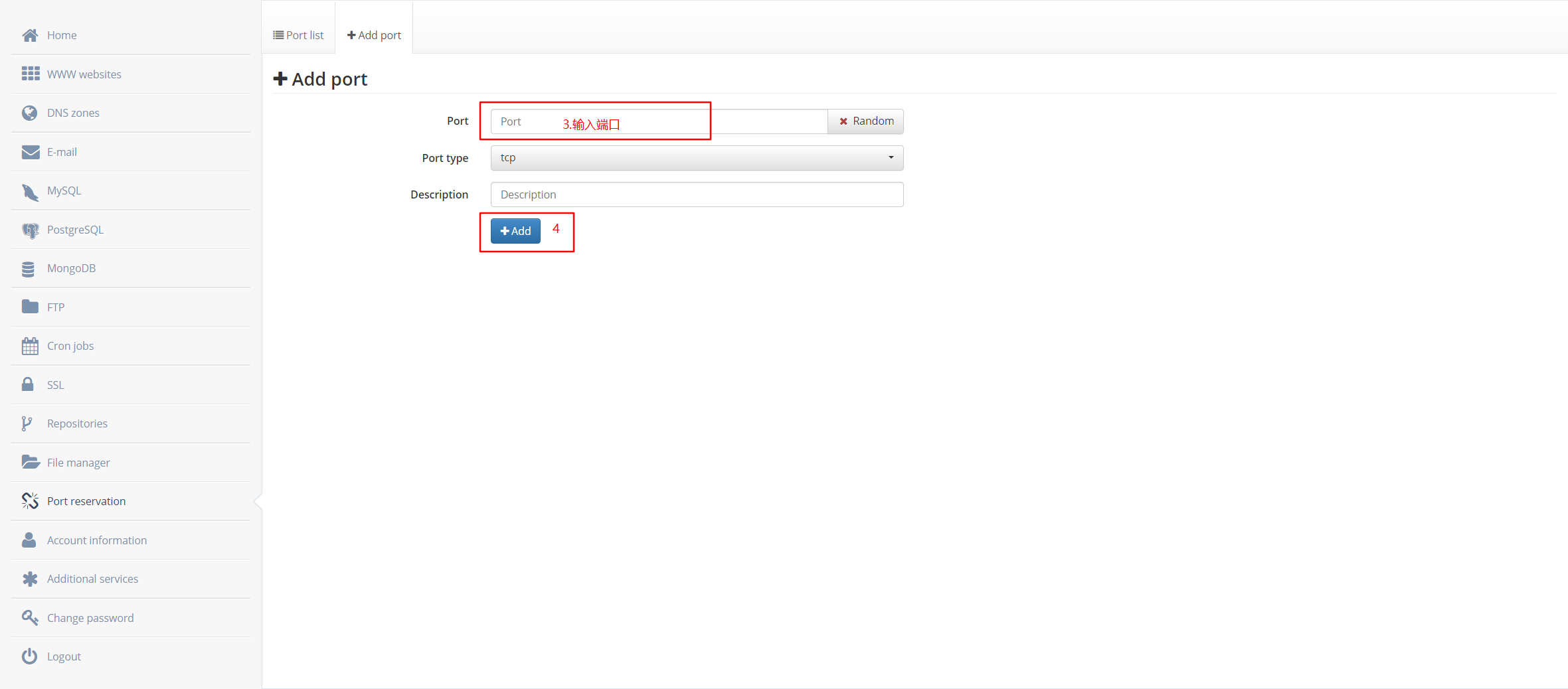Open the Cron jobs page
Viewport: 1568px width, 689px height.
pos(70,345)
